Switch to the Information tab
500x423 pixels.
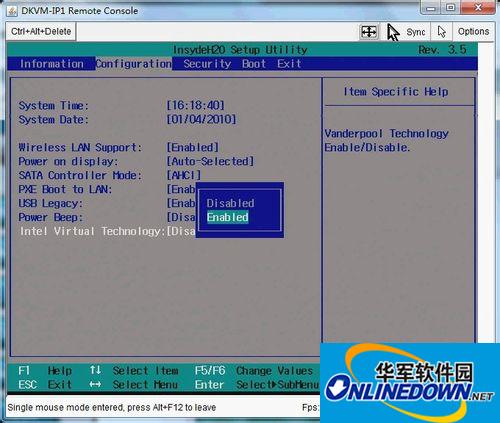click(x=52, y=64)
